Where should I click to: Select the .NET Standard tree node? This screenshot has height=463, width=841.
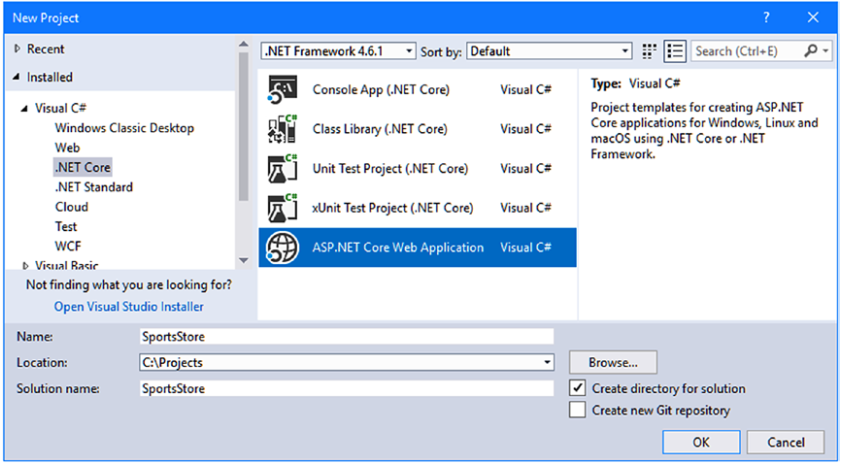94,187
